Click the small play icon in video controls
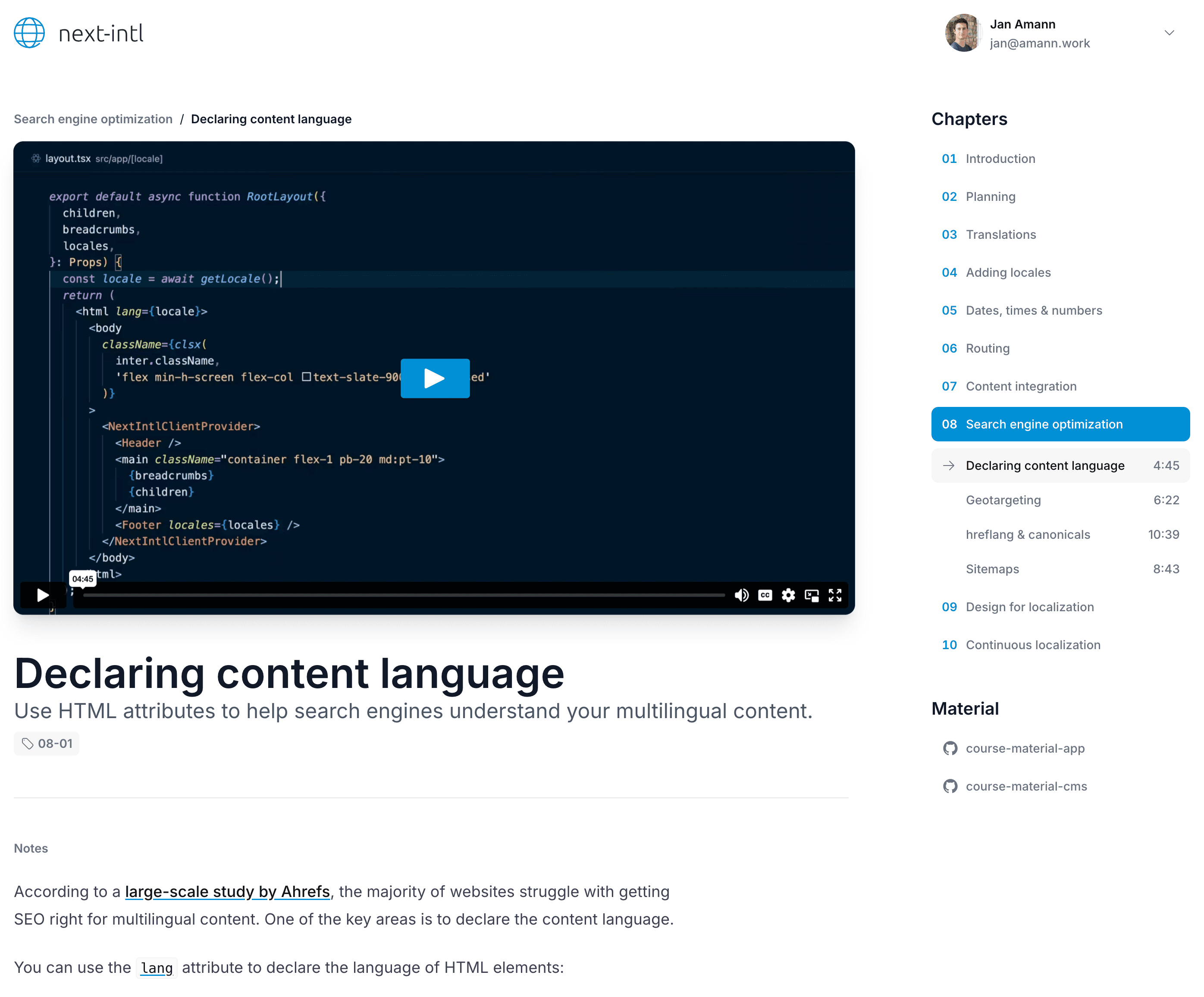Screen dimensions: 1204x997 tap(42, 595)
